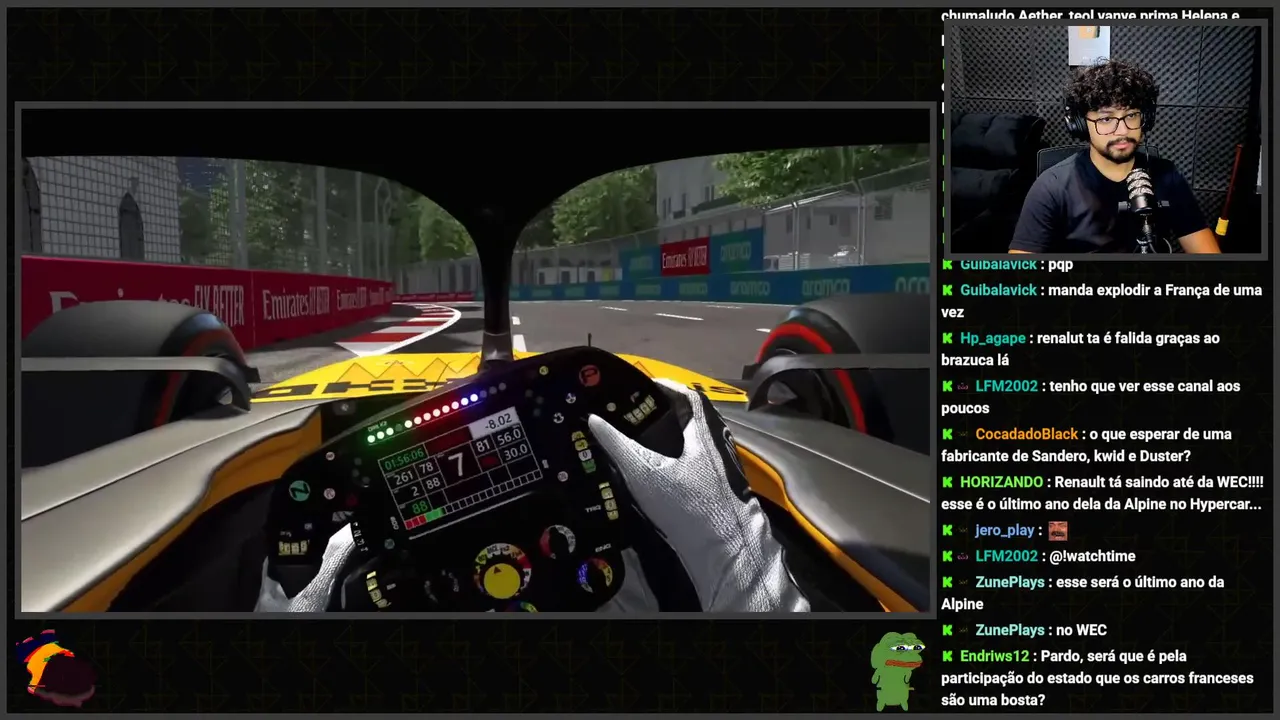
Task: Click 'renalut ta é falida' message text
Action: [x=1080, y=349]
